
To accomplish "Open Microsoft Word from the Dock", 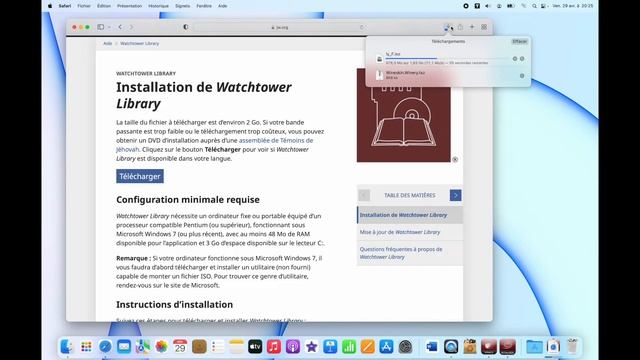I will [431, 347].
